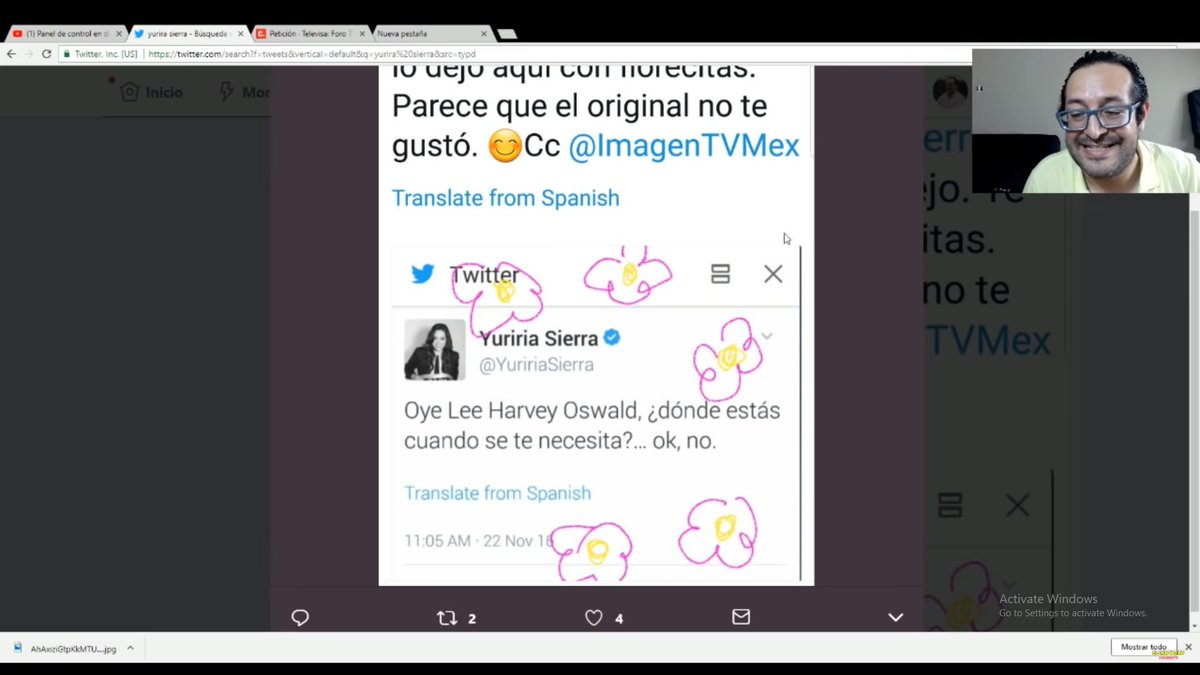
Task: Close the Nueva pestaña tab
Action: pos(483,33)
